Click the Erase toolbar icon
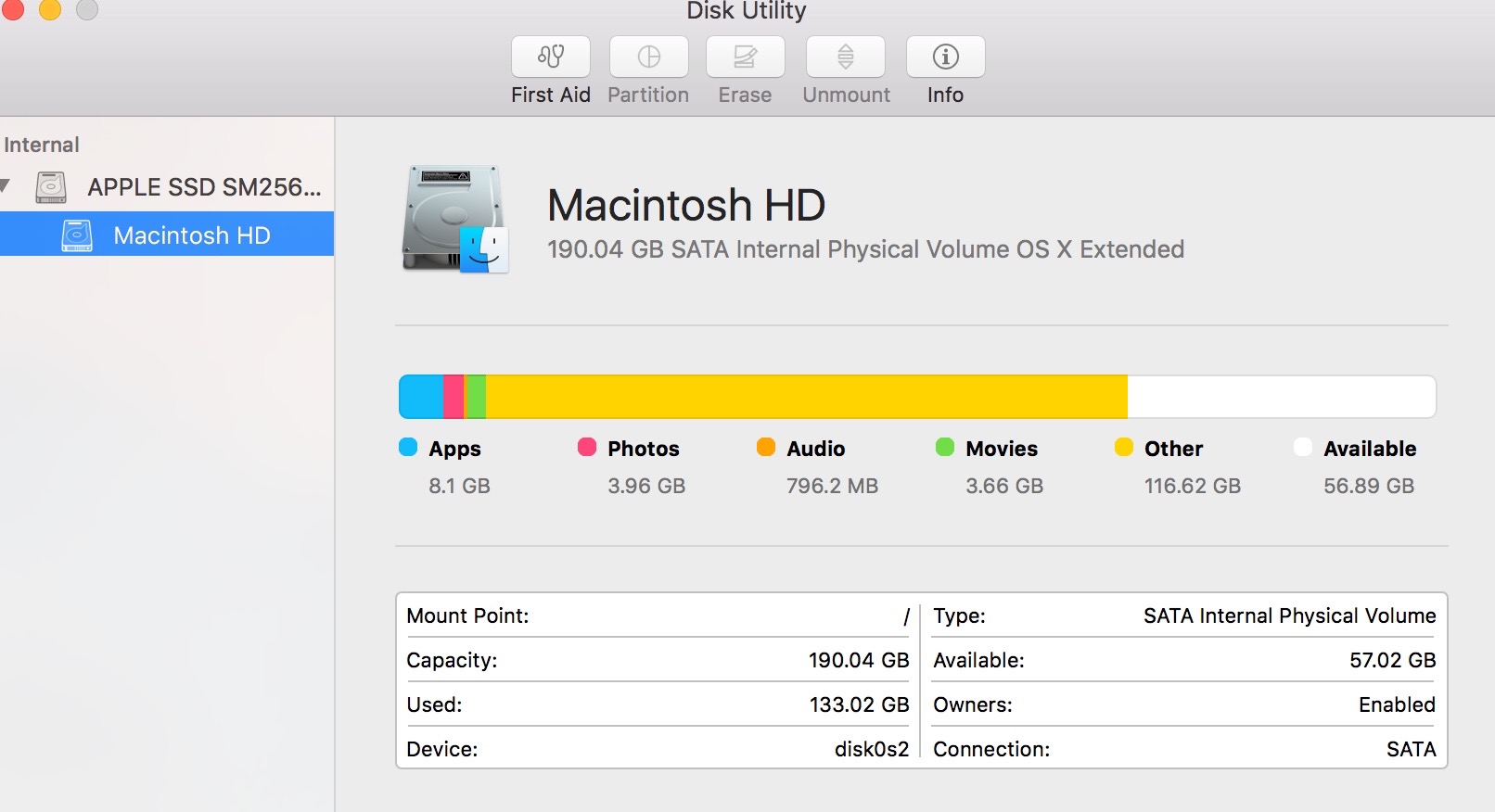The height and width of the screenshot is (812, 1495). click(x=746, y=57)
